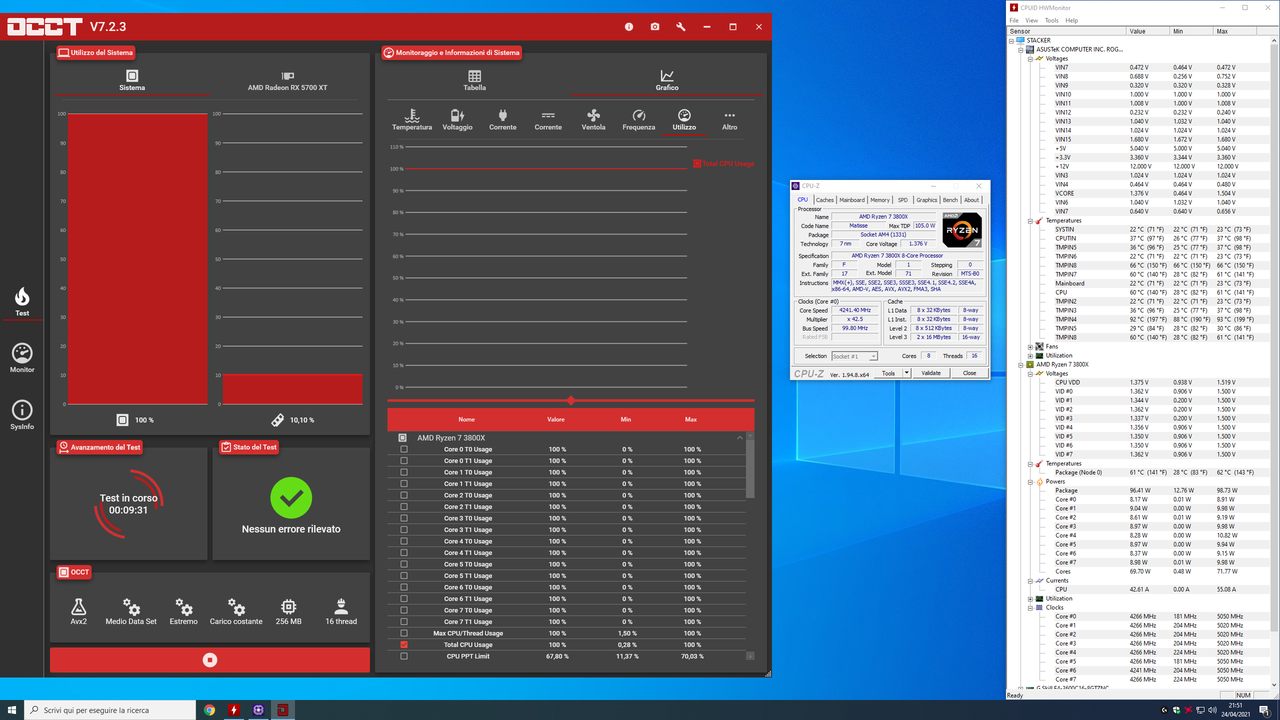Open the Tabella tab in OCCT
The image size is (1280, 720).
click(x=474, y=80)
